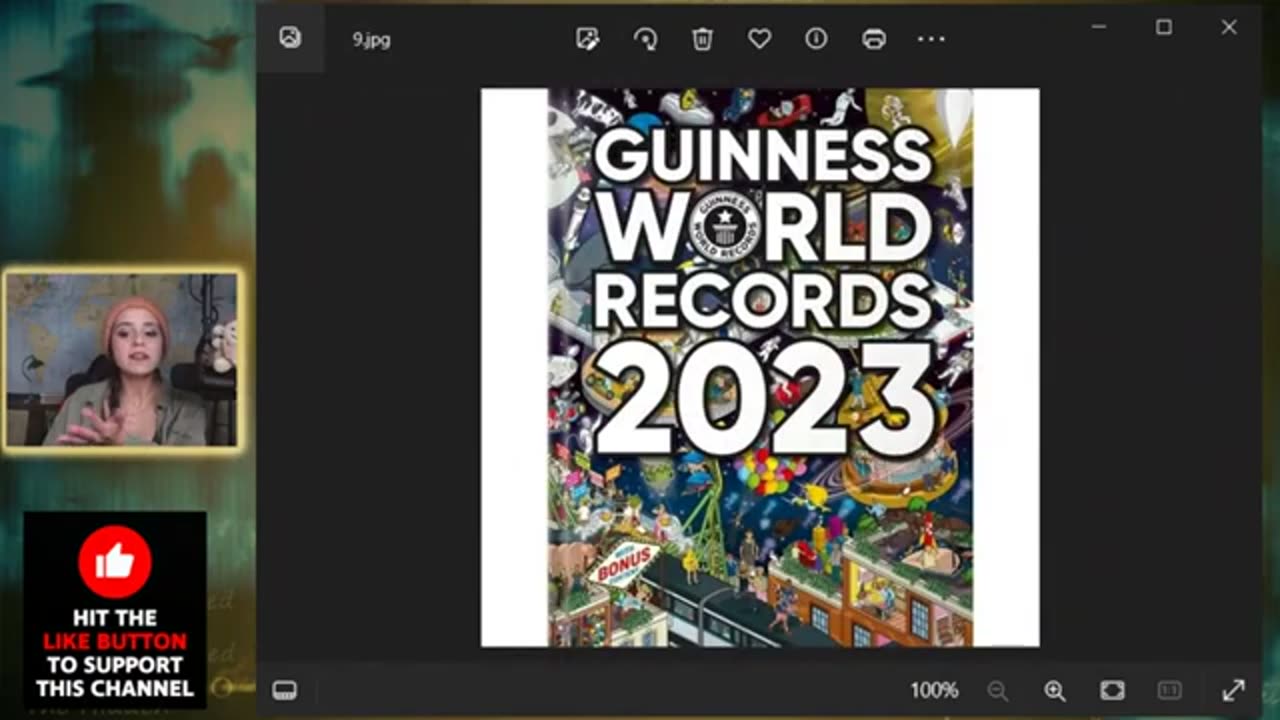This screenshot has width=1280, height=720.
Task: Close the Photos window
Action: click(1229, 28)
